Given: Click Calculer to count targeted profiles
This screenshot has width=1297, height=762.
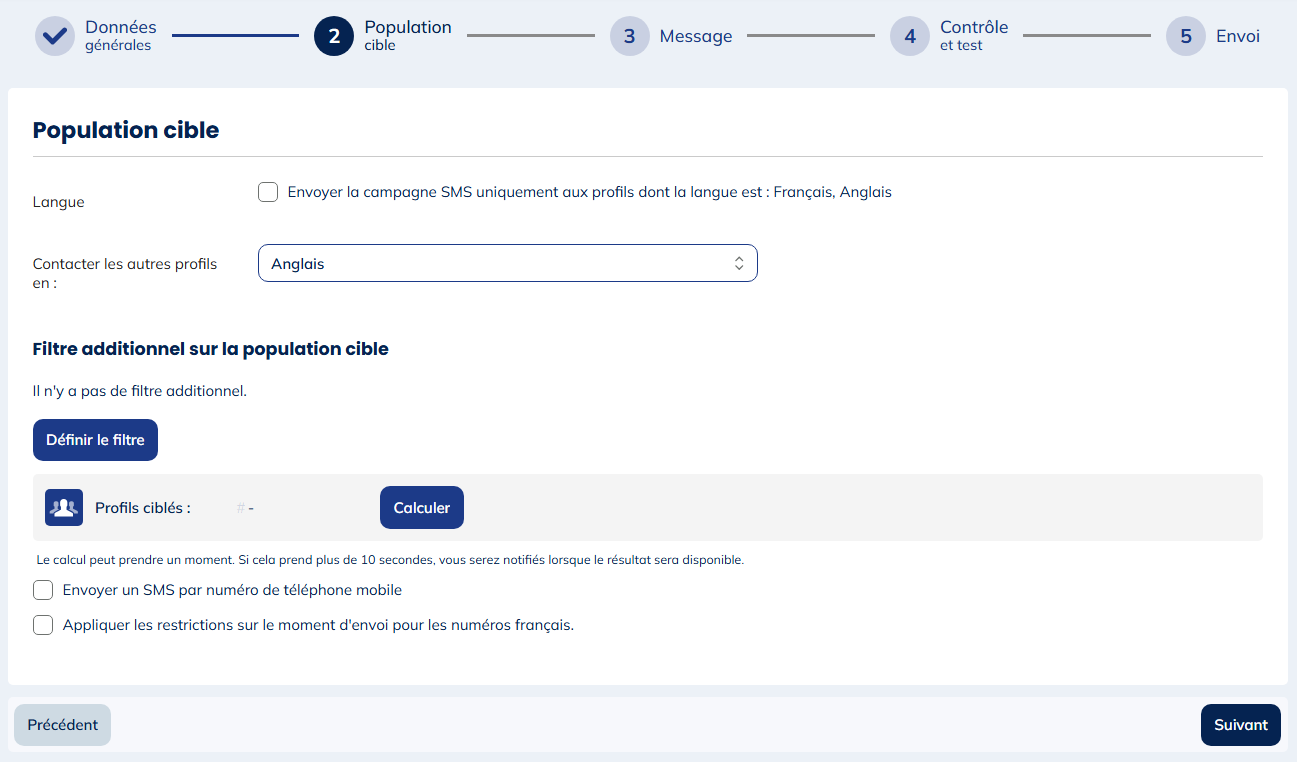Looking at the screenshot, I should point(422,508).
